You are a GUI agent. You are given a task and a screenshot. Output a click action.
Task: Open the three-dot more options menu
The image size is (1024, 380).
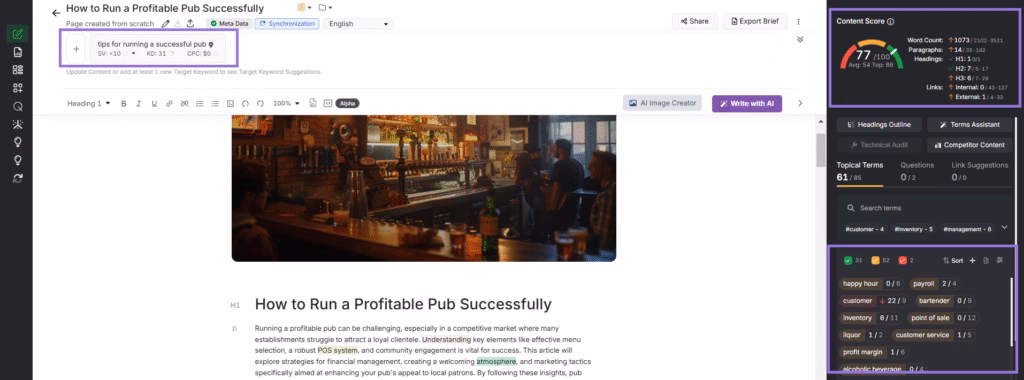click(798, 22)
